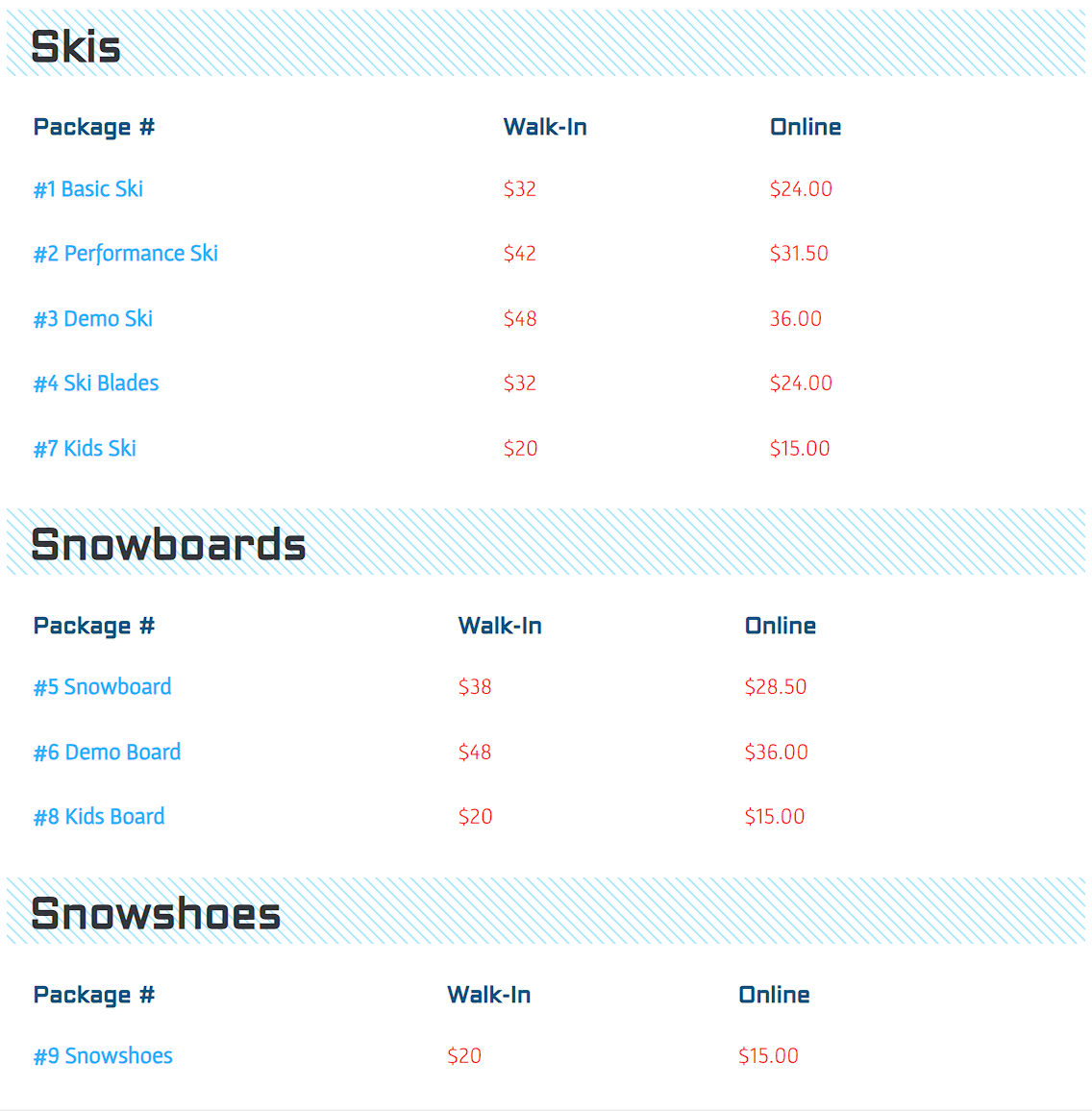Click the $15.00 online Snowshoes price
This screenshot has height=1111, width=1092.
point(768,1055)
